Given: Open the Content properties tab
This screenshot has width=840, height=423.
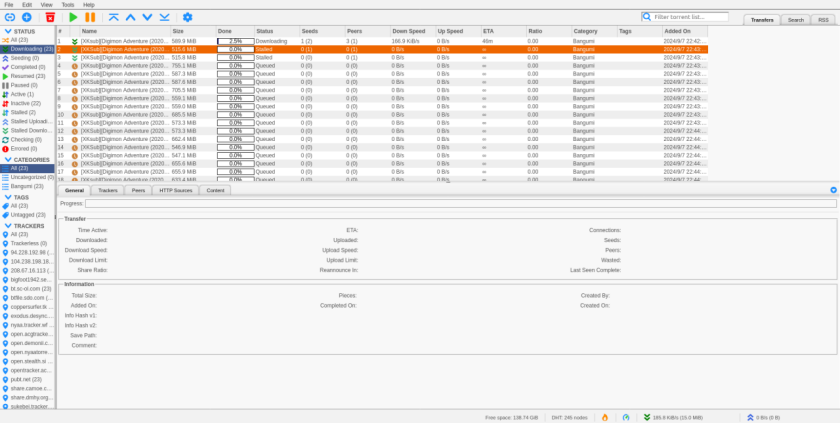Looking at the screenshot, I should [215, 190].
